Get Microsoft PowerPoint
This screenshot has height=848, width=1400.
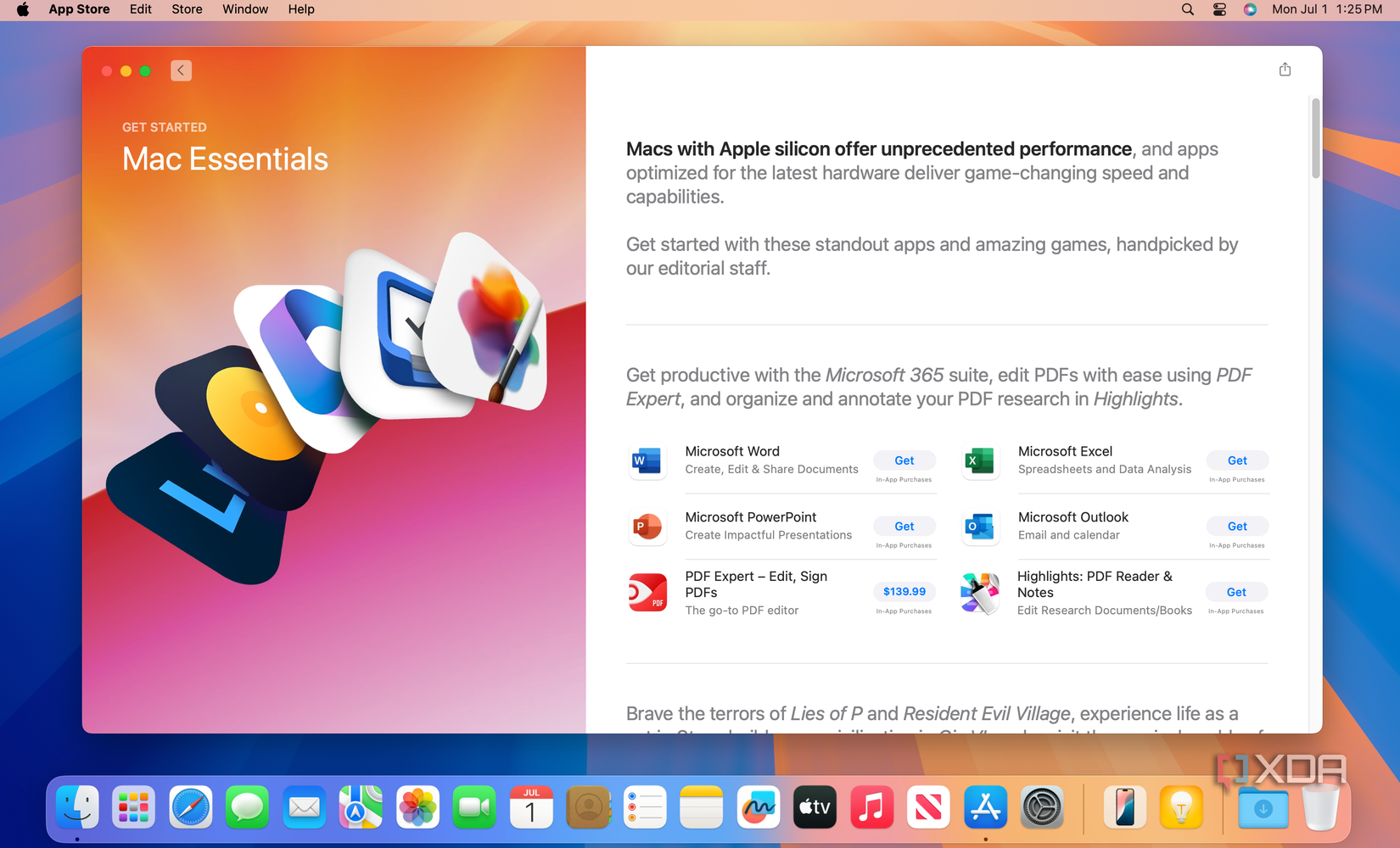[904, 526]
